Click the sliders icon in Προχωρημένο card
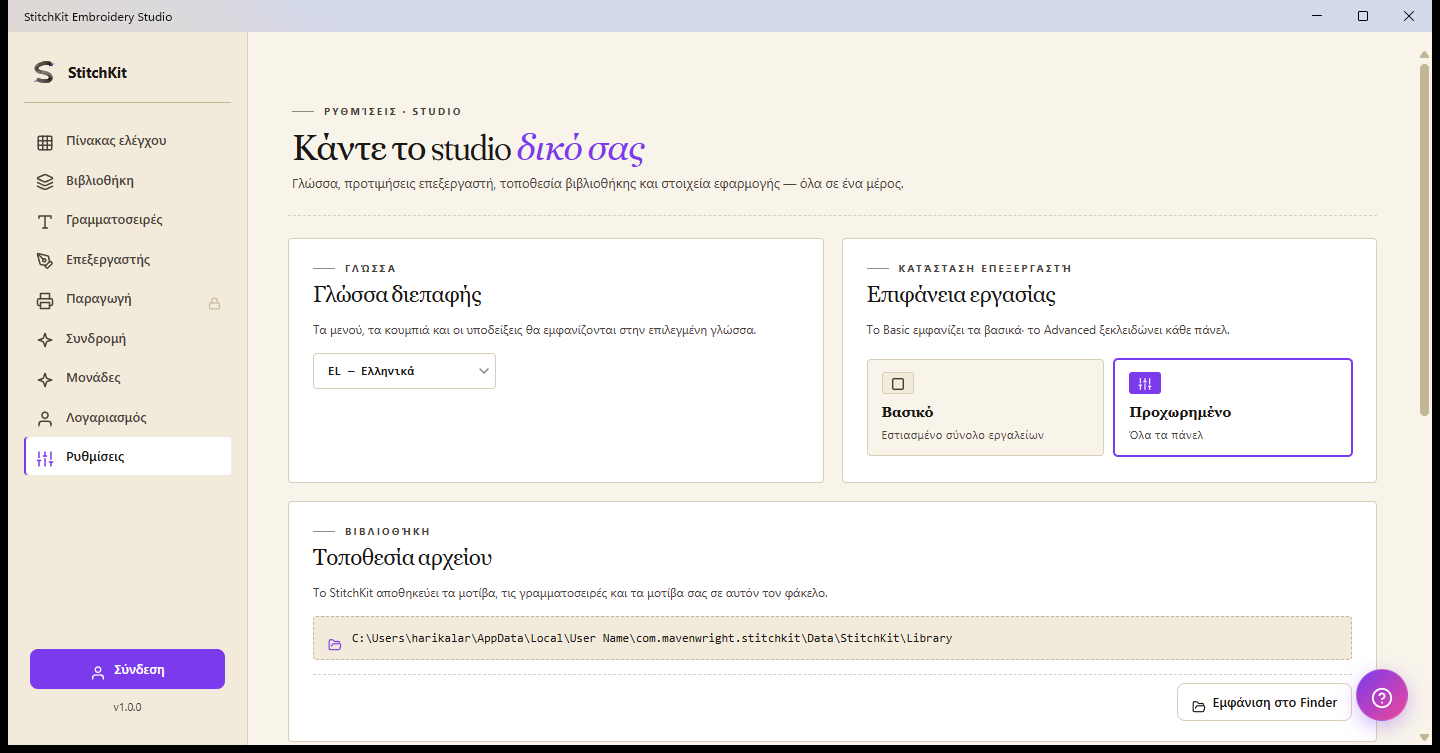 [x=1145, y=384]
